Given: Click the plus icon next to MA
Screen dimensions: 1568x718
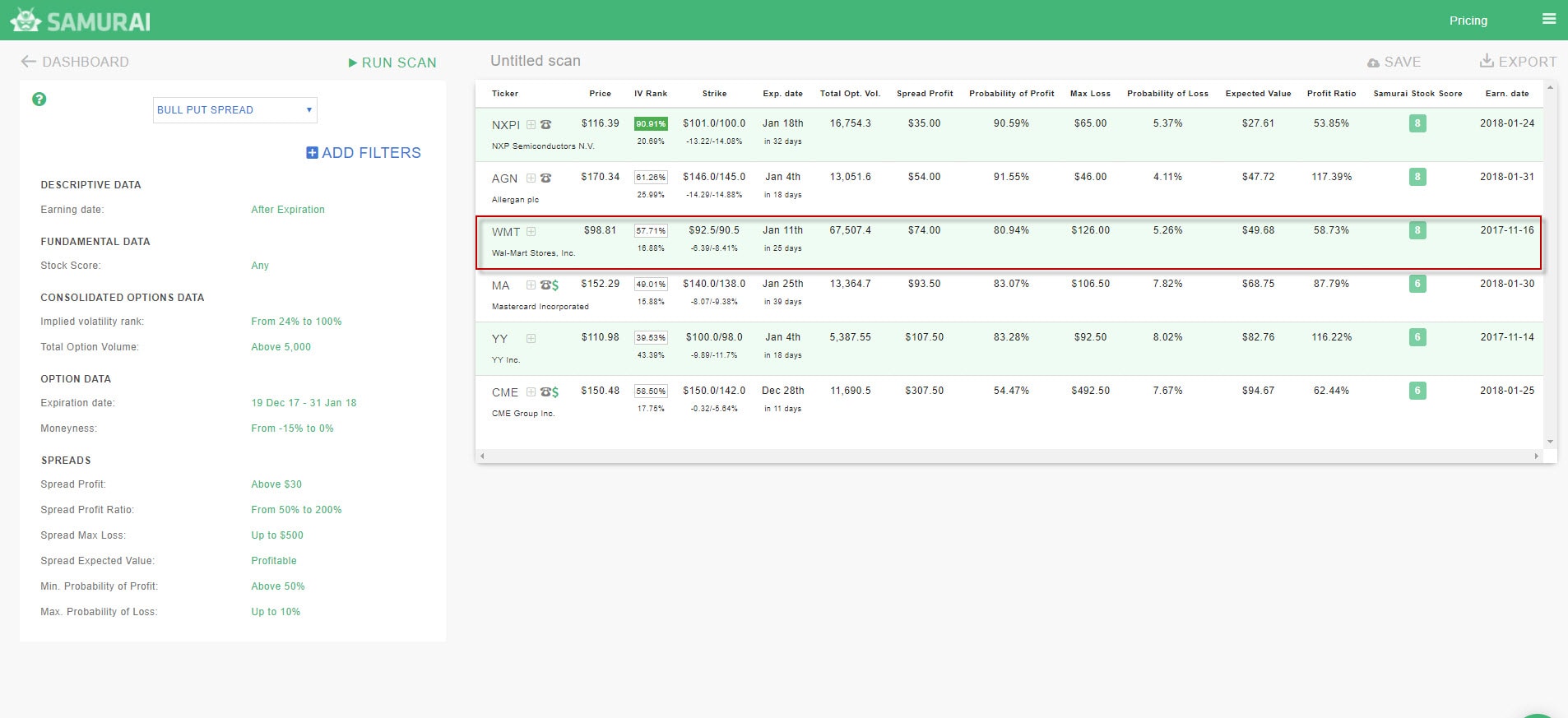Looking at the screenshot, I should [531, 285].
